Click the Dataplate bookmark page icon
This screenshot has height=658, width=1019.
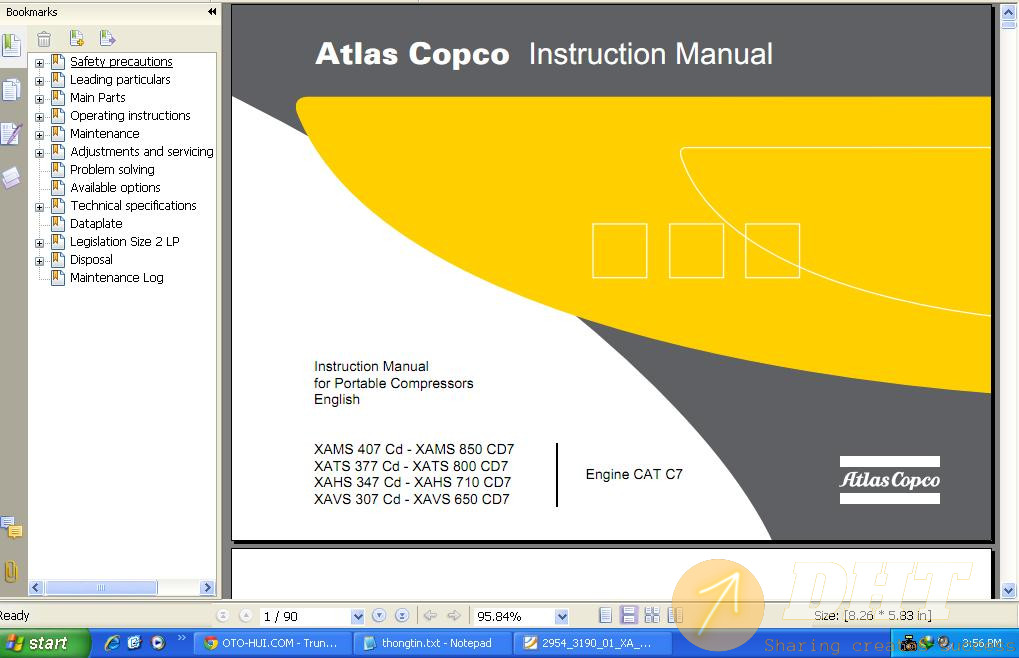(58, 223)
